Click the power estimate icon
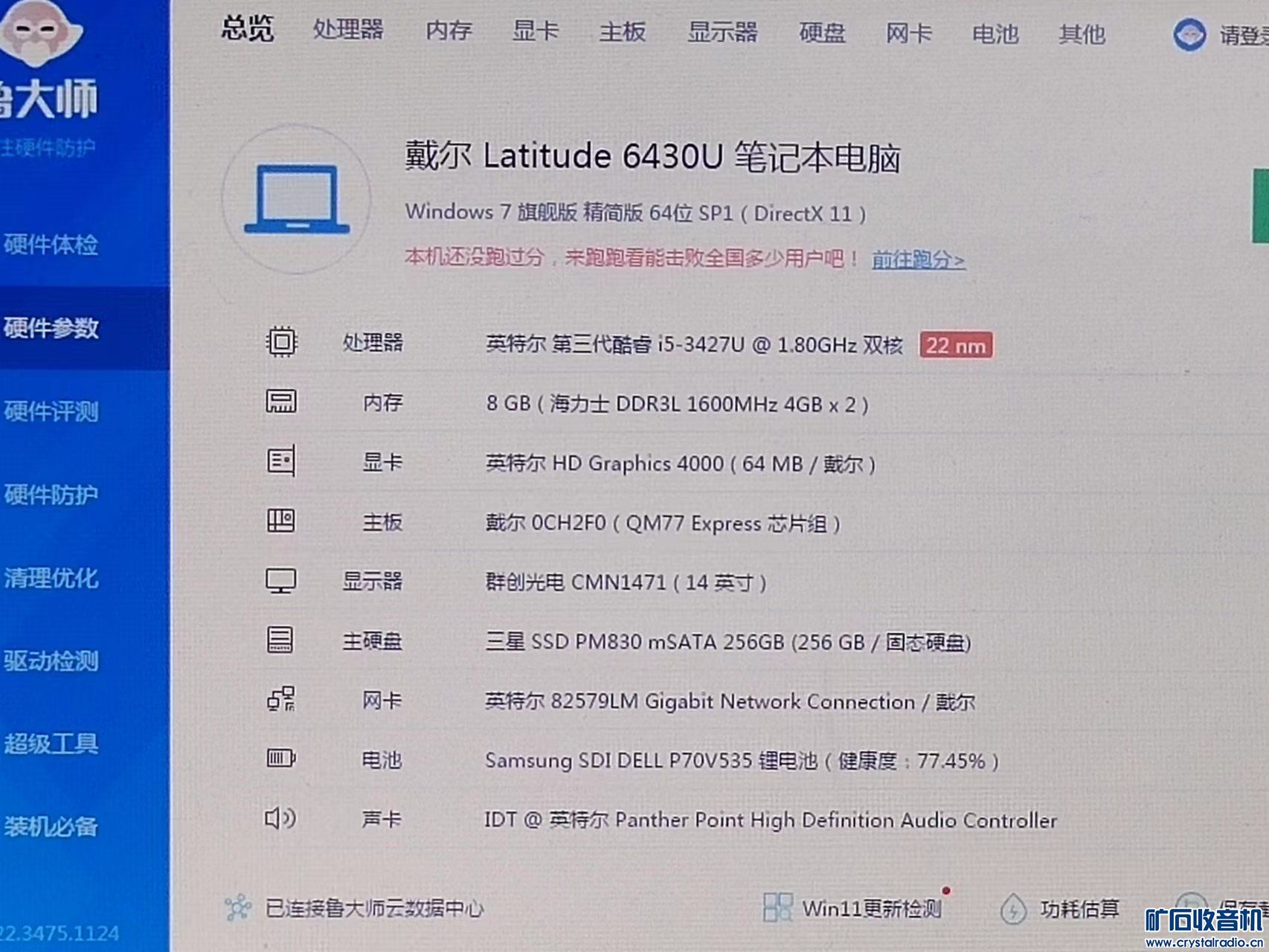This screenshot has width=1269, height=952. click(1013, 909)
